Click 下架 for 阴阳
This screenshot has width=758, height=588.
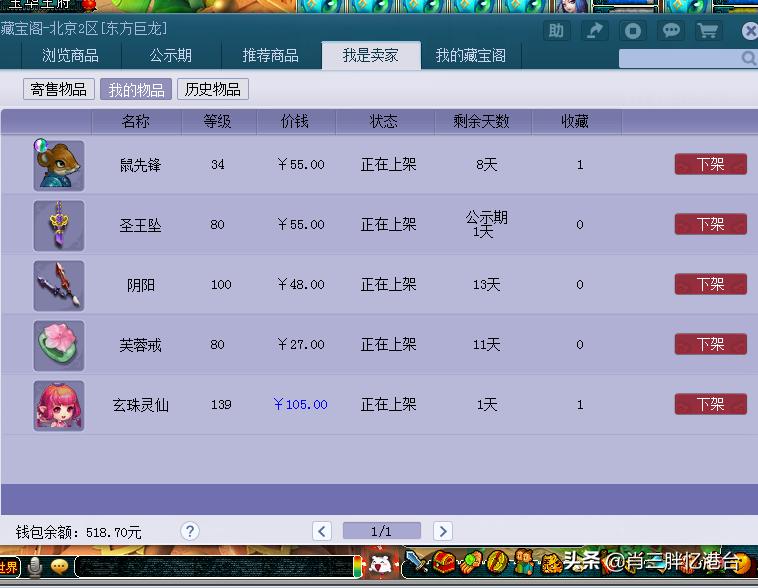coord(711,284)
